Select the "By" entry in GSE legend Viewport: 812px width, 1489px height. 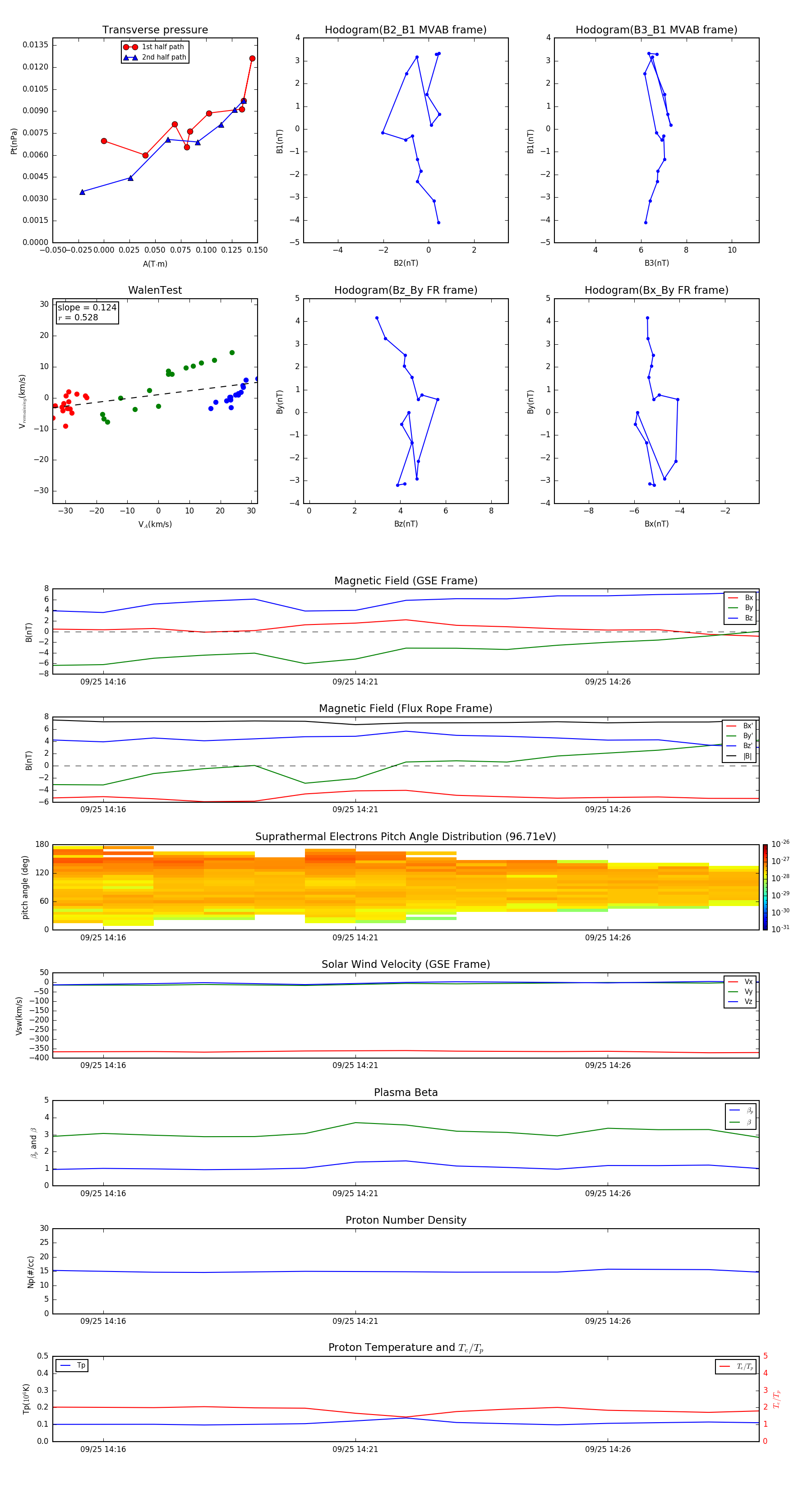pos(740,608)
